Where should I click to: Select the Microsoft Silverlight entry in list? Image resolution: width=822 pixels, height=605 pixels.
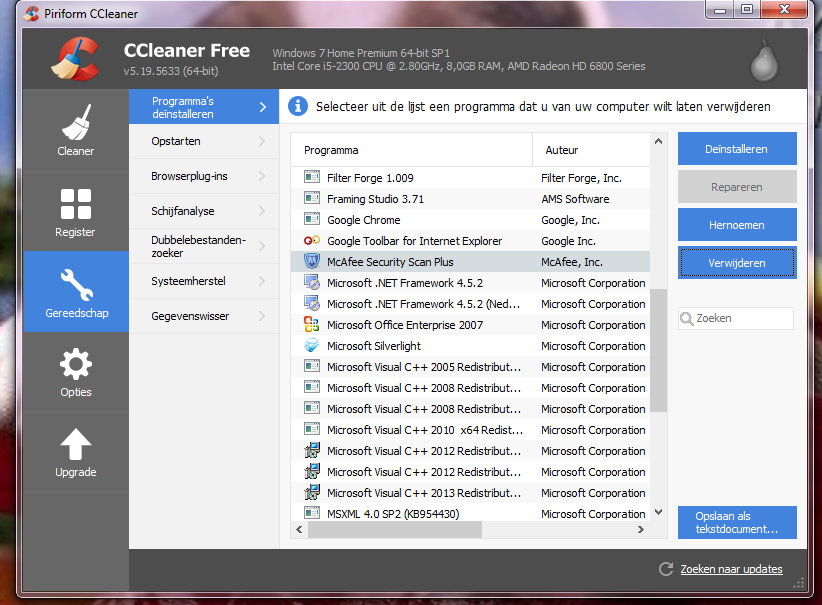[x=374, y=346]
